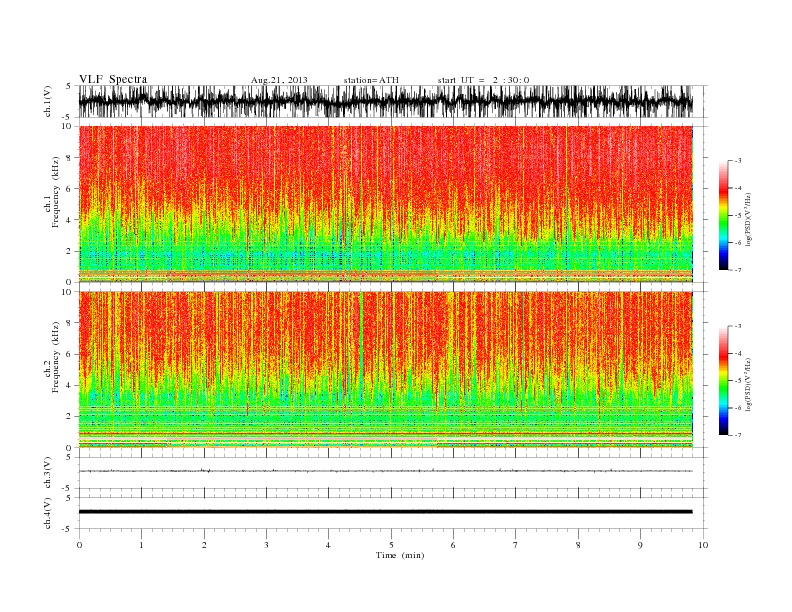792x612 pixels.
Task: Click the time axis tick label '2'
Action: (204, 545)
